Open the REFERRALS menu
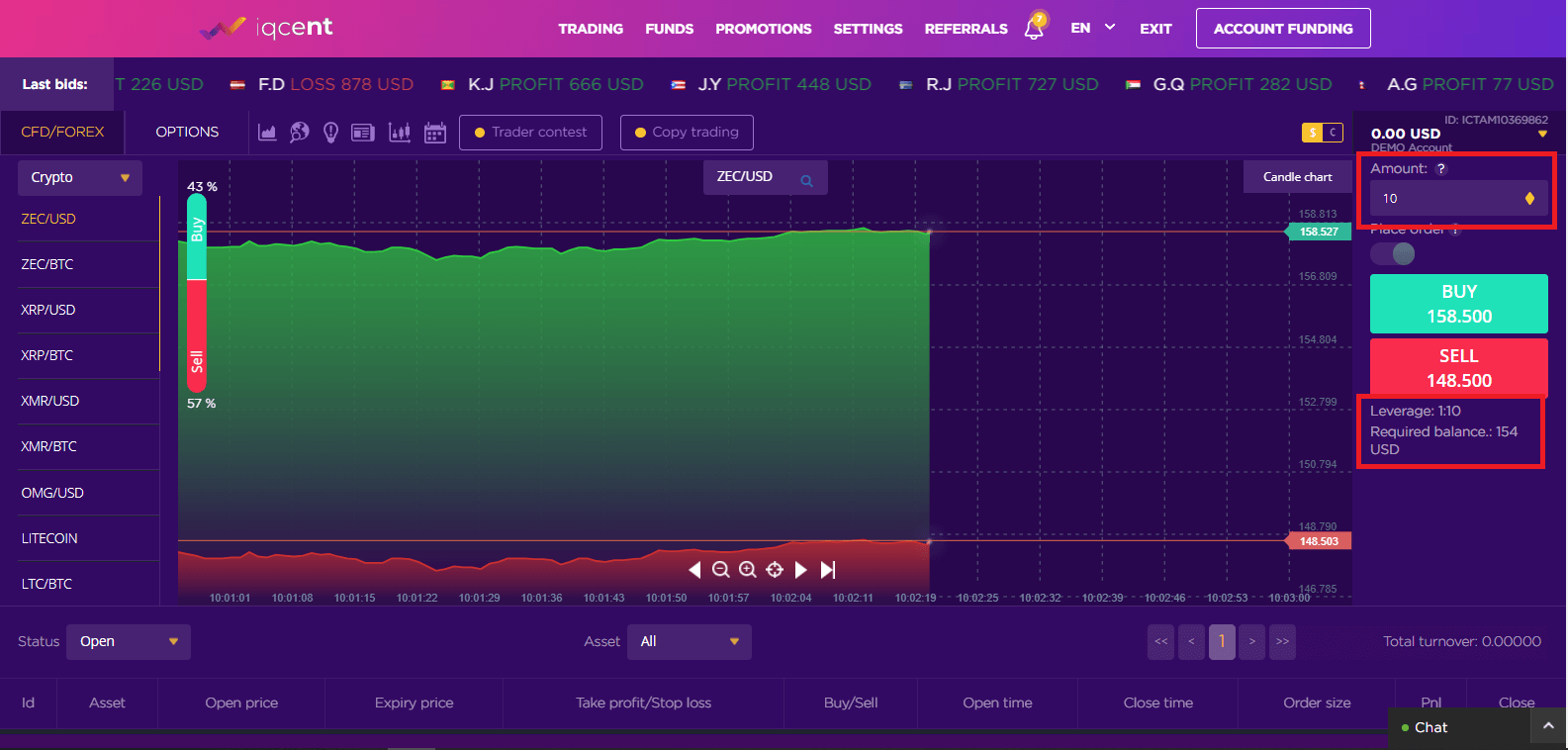 967,29
